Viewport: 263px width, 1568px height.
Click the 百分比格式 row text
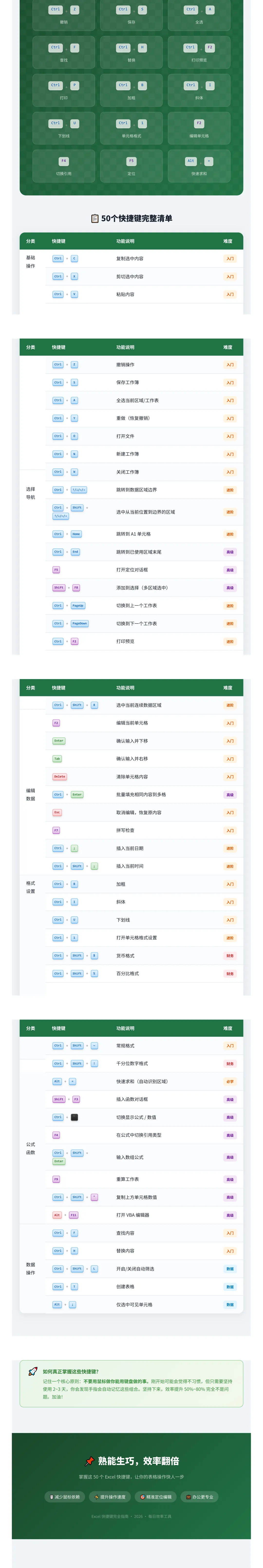[x=127, y=973]
